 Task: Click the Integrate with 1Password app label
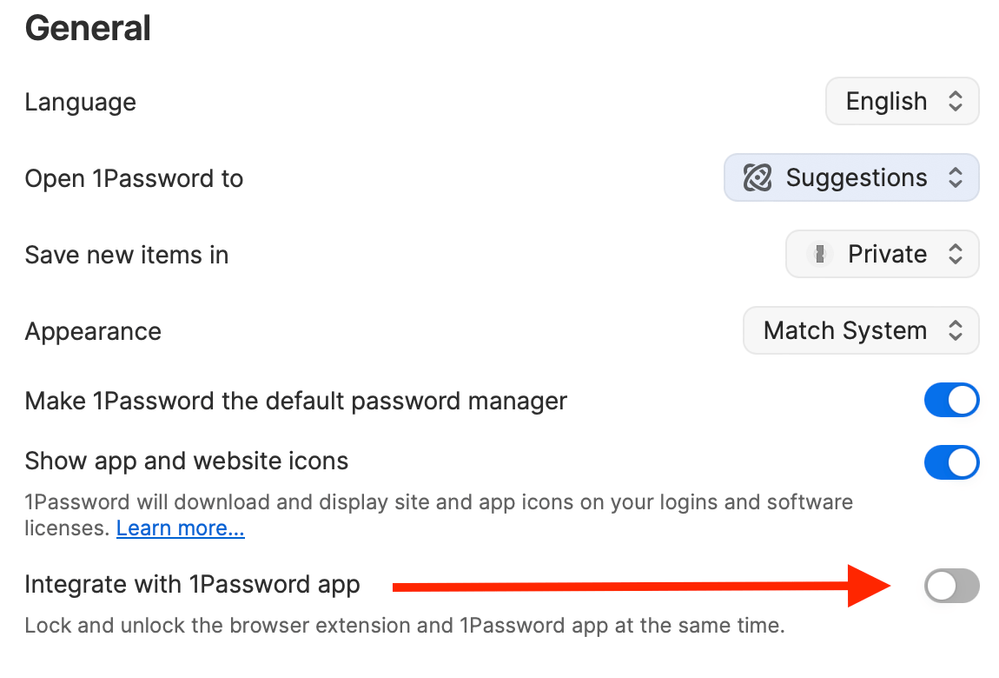pyautogui.click(x=192, y=584)
